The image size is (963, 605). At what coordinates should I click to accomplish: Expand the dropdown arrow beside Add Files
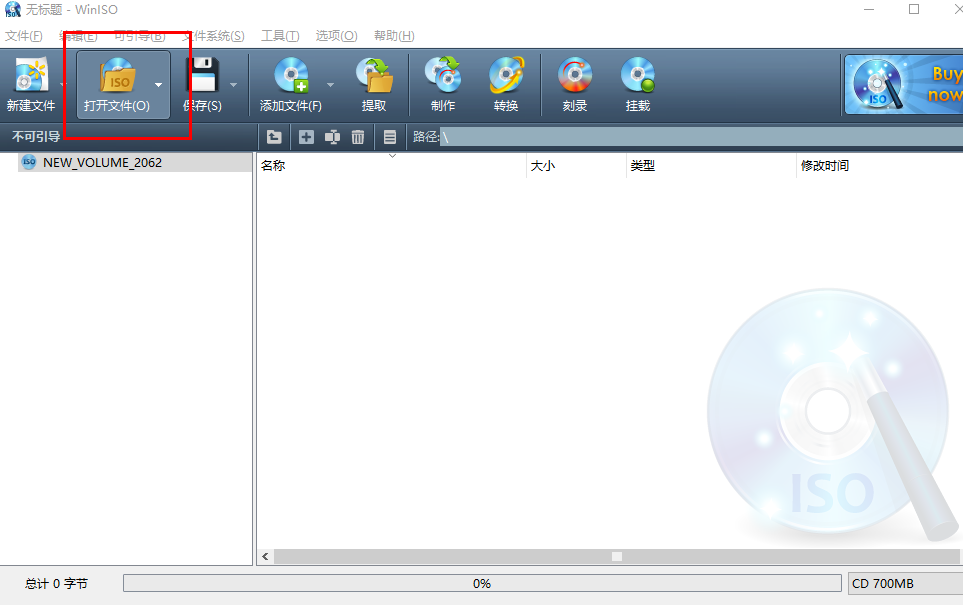click(330, 85)
